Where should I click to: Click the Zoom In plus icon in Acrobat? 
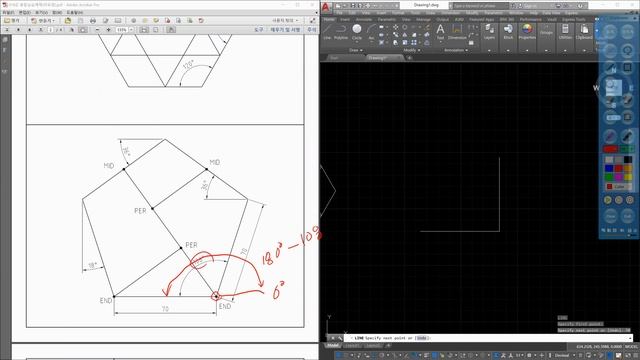coord(108,30)
